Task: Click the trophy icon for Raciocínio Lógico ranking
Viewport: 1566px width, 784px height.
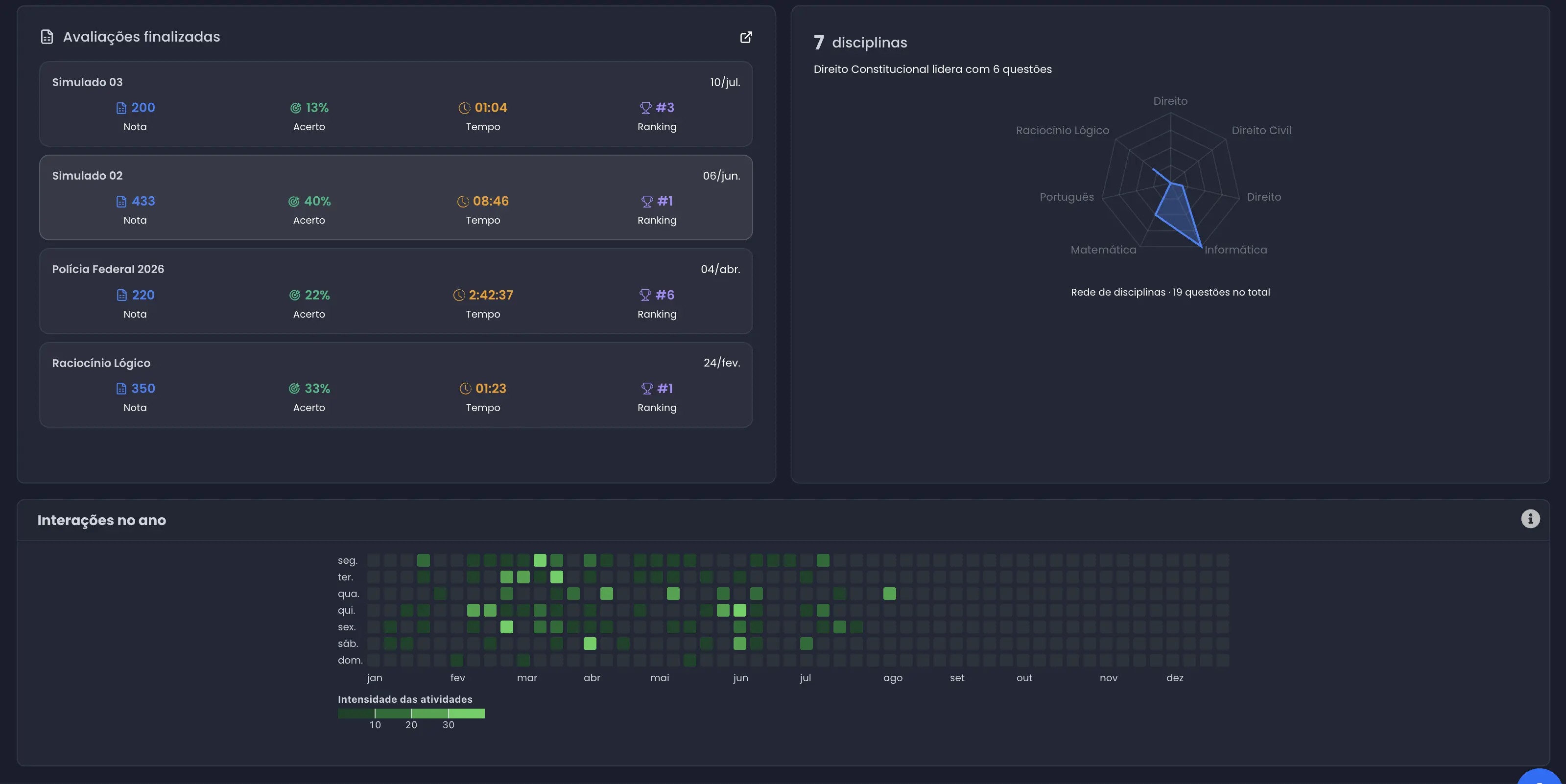Action: pyautogui.click(x=647, y=389)
